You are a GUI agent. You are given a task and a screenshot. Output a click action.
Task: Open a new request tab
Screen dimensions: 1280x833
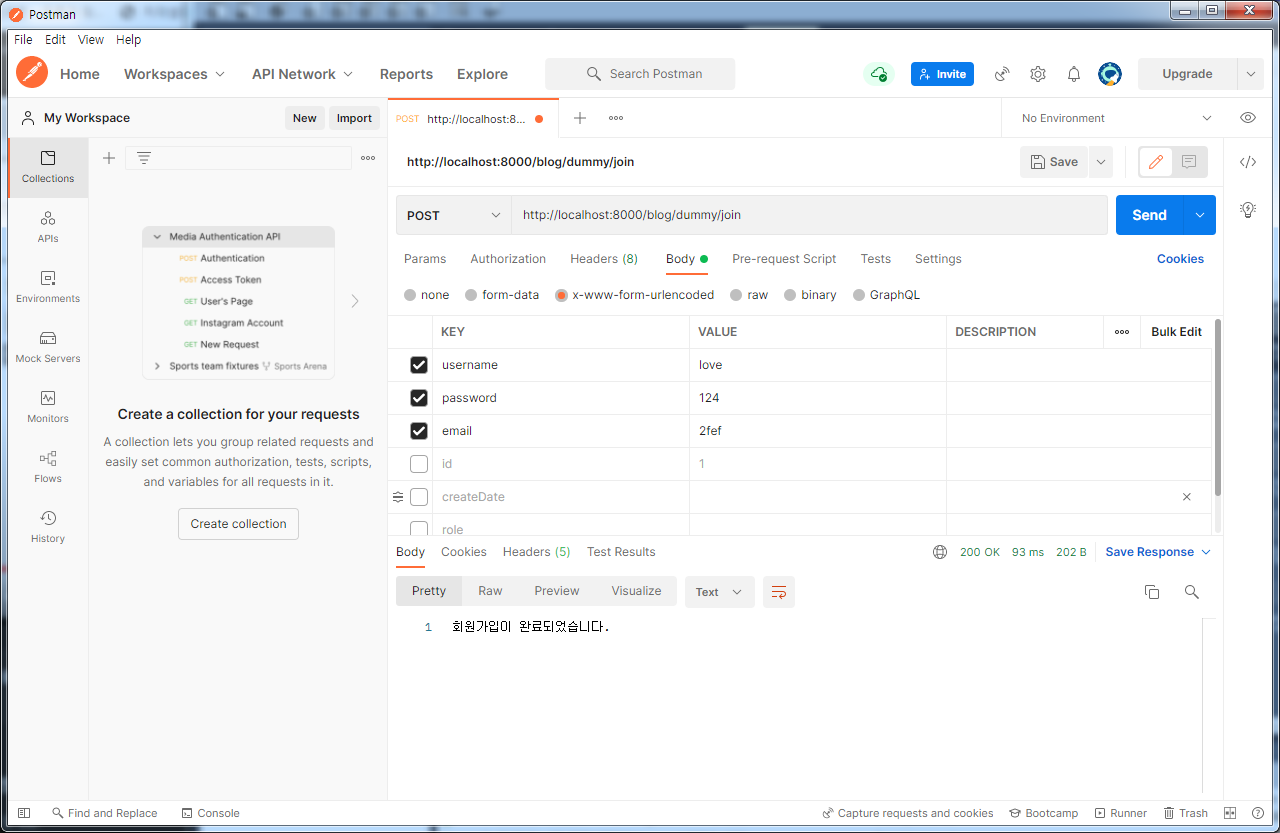580,118
